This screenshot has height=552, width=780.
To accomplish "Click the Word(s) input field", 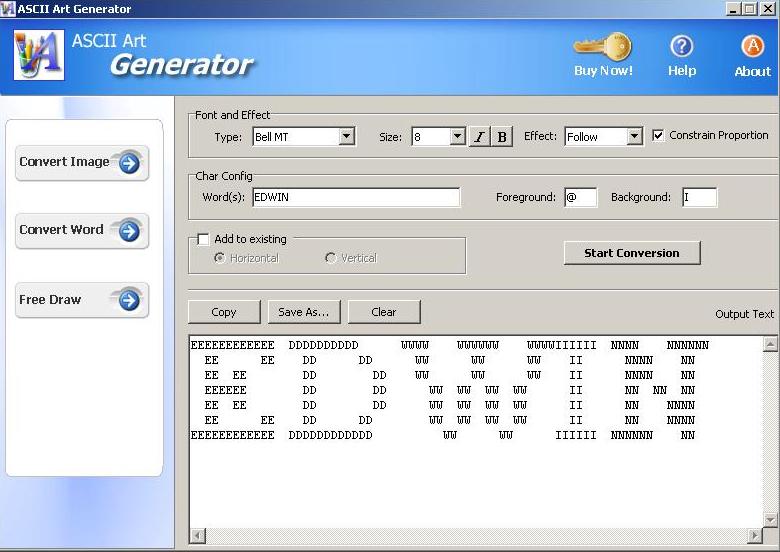I will [x=356, y=197].
